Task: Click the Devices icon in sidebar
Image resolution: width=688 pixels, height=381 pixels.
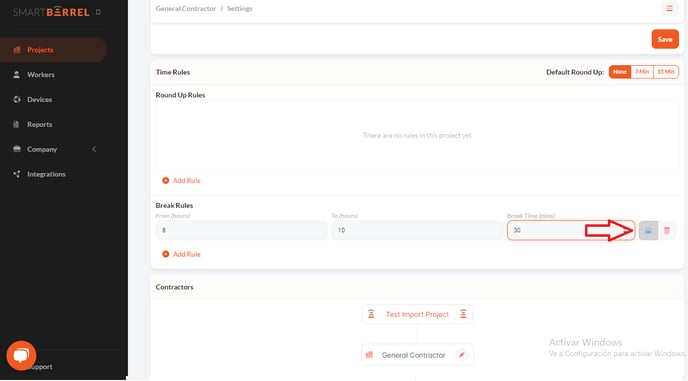Action: click(x=17, y=100)
